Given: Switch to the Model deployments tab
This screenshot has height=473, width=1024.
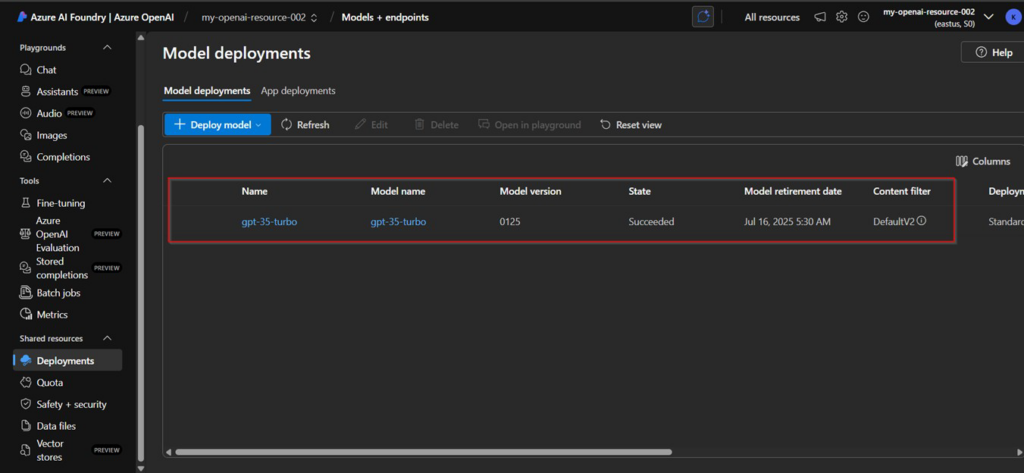Looking at the screenshot, I should 207,91.
